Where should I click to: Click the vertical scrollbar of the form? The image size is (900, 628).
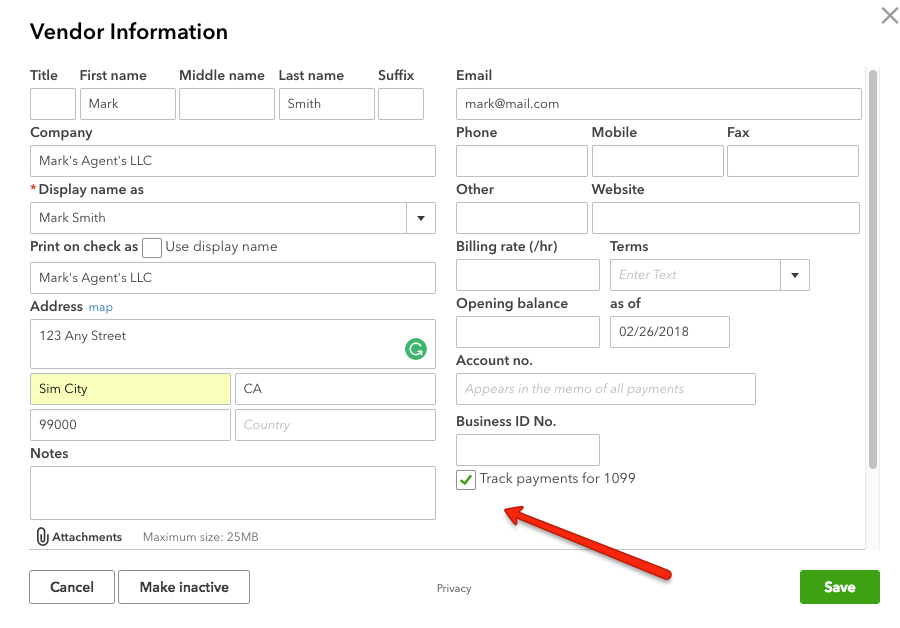[873, 270]
